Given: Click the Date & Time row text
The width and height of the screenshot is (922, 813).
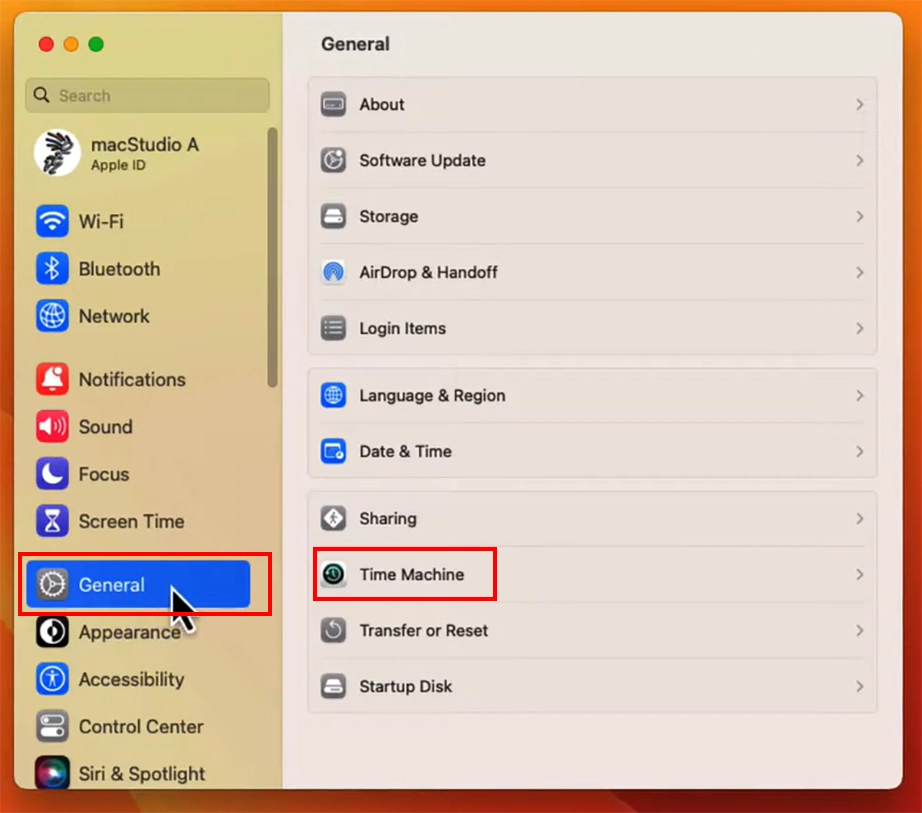Looking at the screenshot, I should pos(405,451).
